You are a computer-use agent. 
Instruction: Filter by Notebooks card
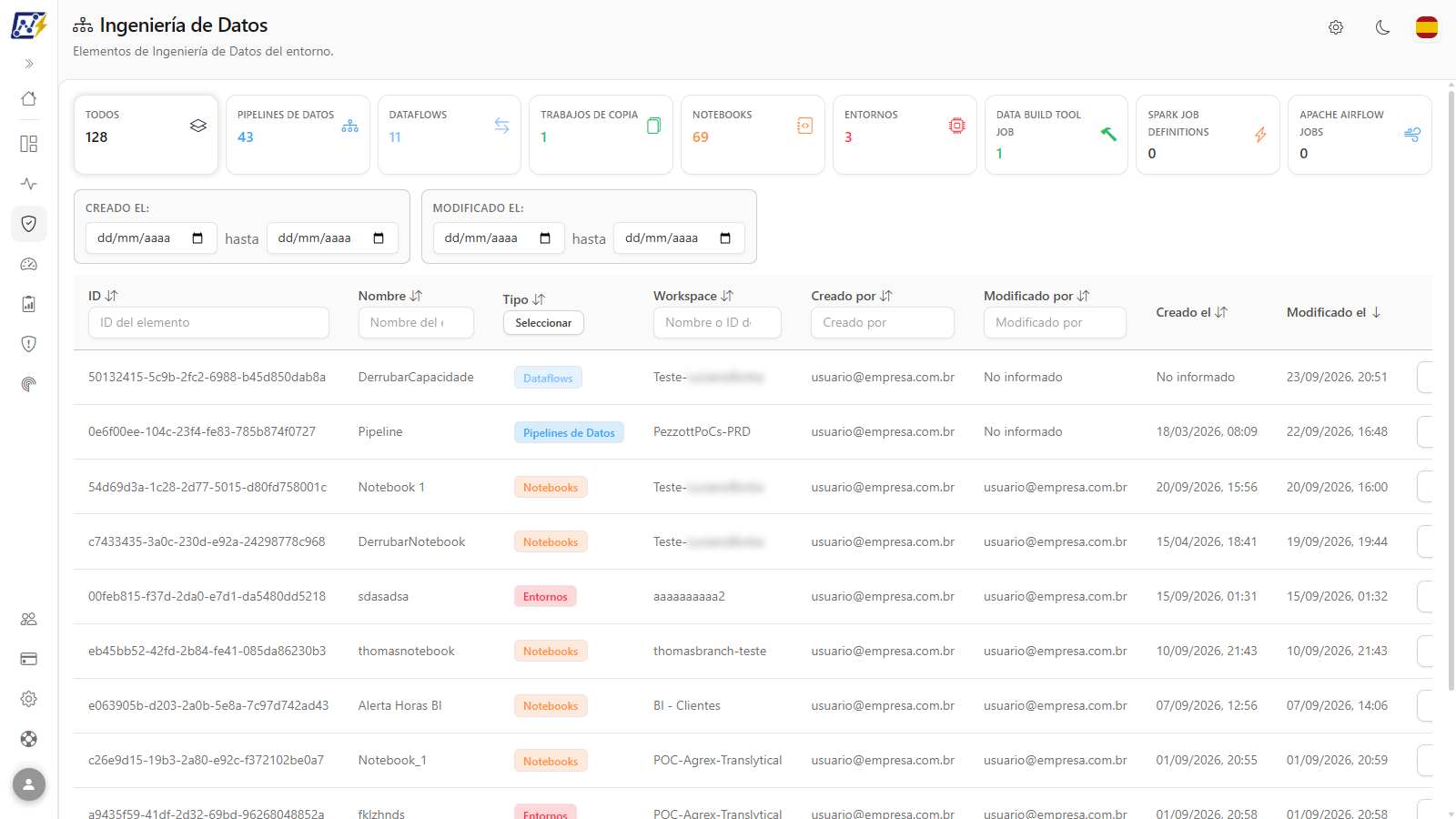[753, 135]
